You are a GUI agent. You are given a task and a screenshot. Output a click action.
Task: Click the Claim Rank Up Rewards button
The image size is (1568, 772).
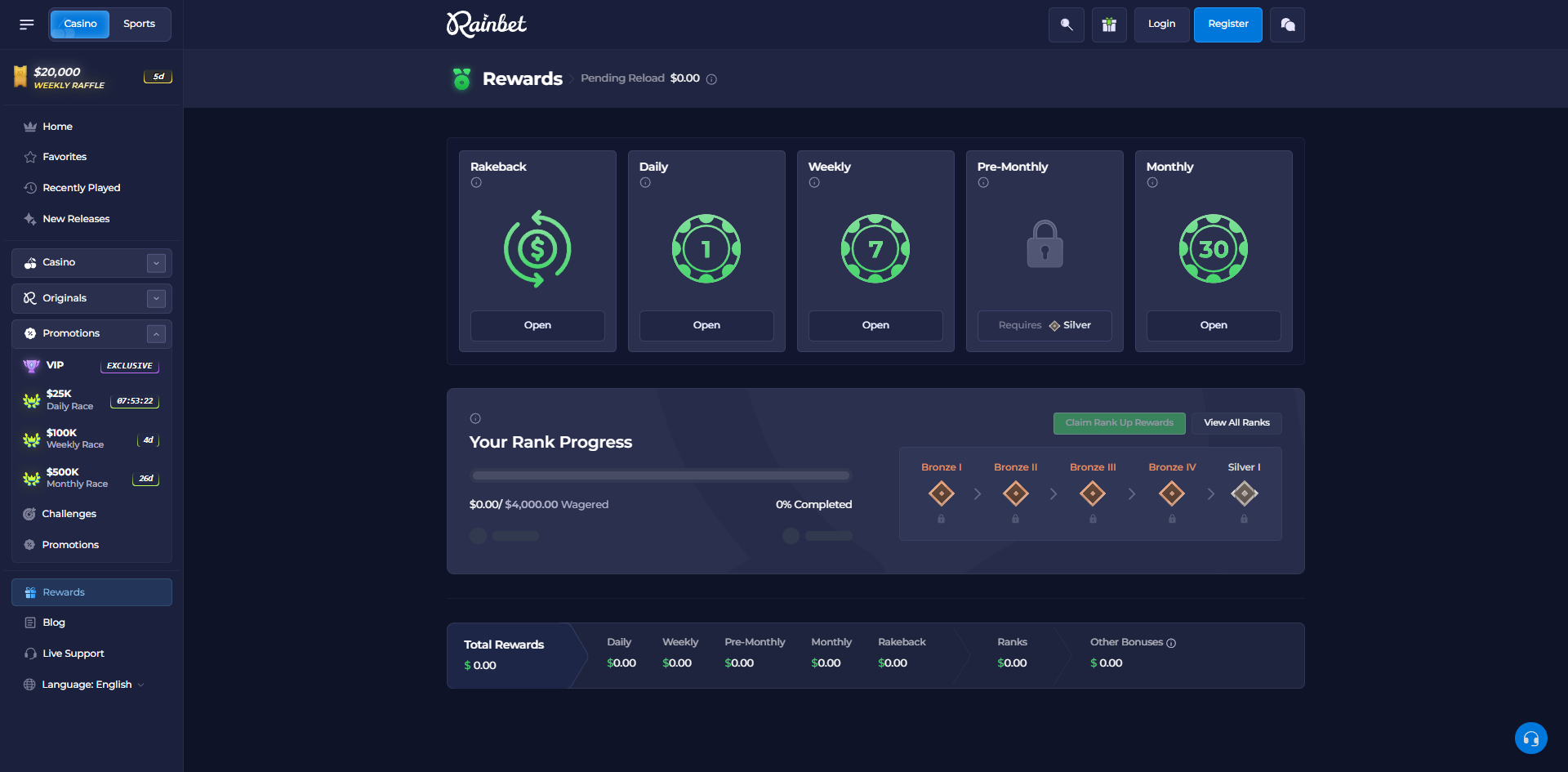pos(1119,423)
